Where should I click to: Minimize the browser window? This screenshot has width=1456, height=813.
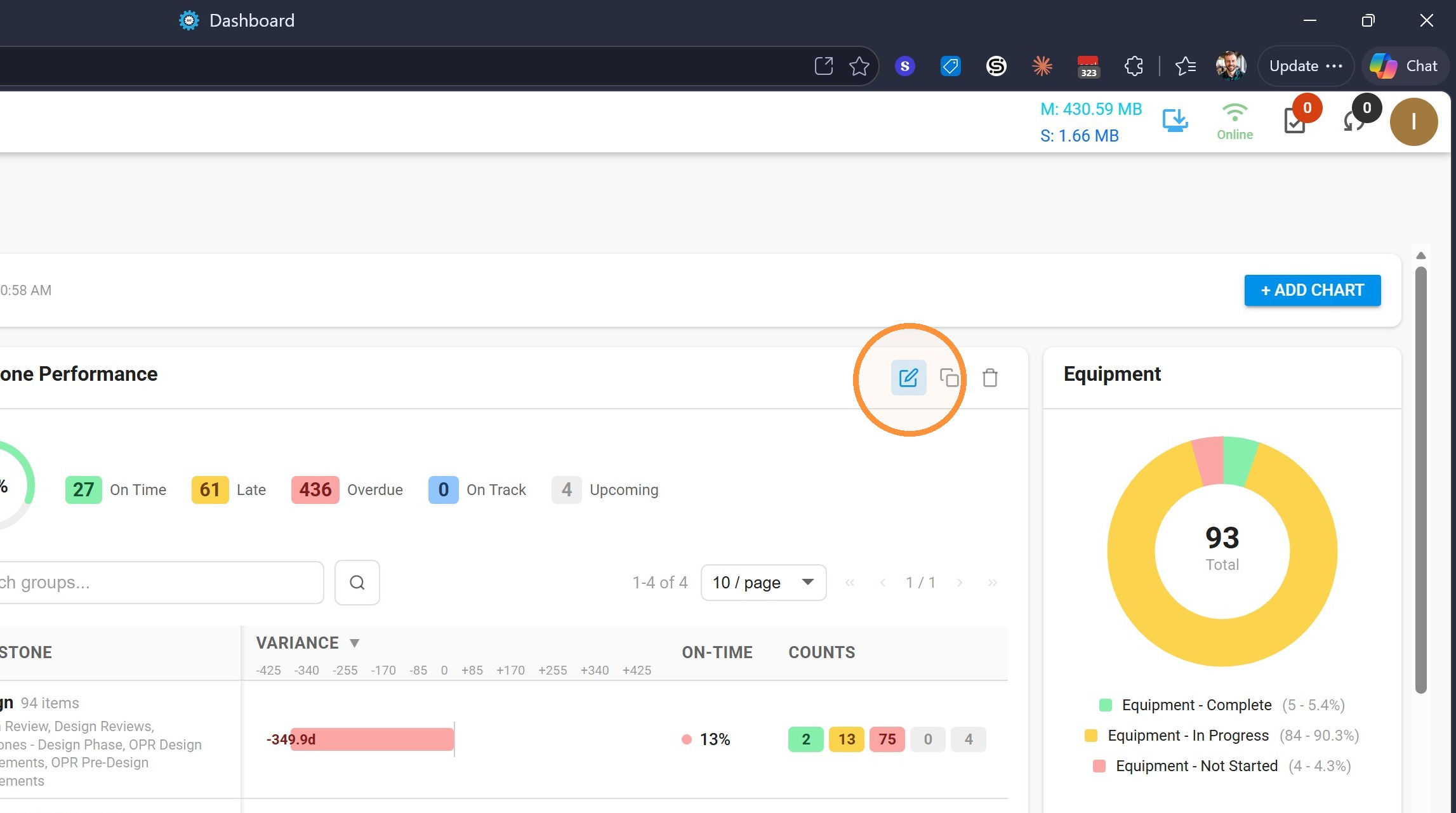point(1310,20)
